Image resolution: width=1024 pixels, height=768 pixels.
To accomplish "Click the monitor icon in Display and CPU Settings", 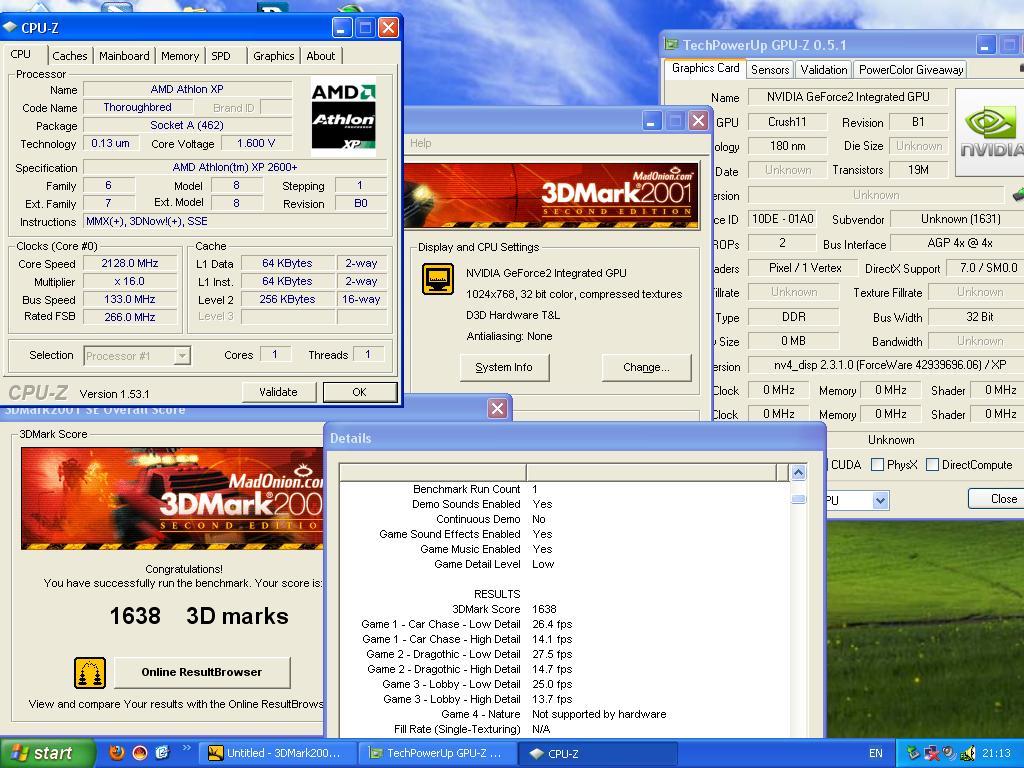I will coord(438,279).
